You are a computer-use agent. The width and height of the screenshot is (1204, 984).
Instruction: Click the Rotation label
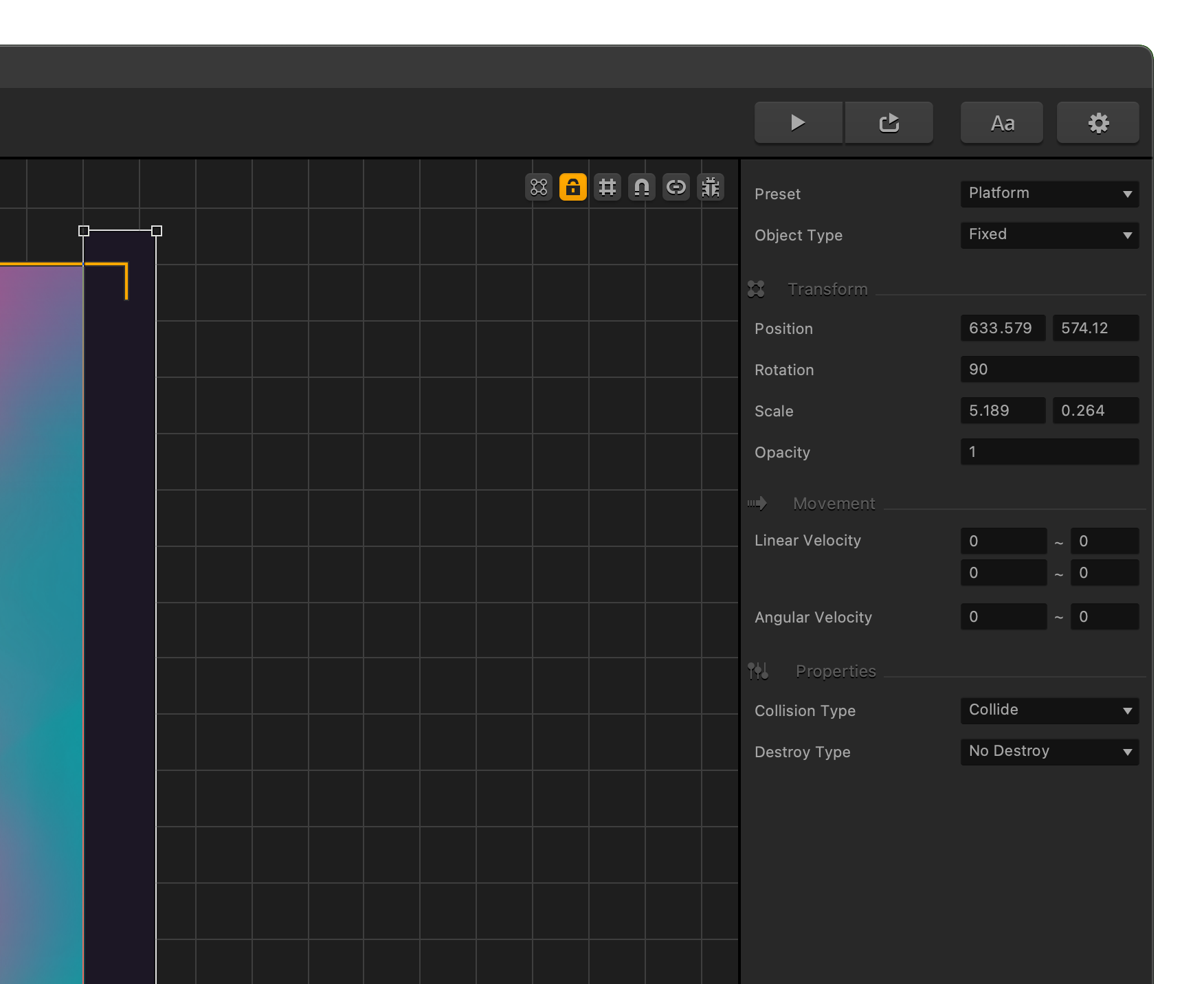784,370
